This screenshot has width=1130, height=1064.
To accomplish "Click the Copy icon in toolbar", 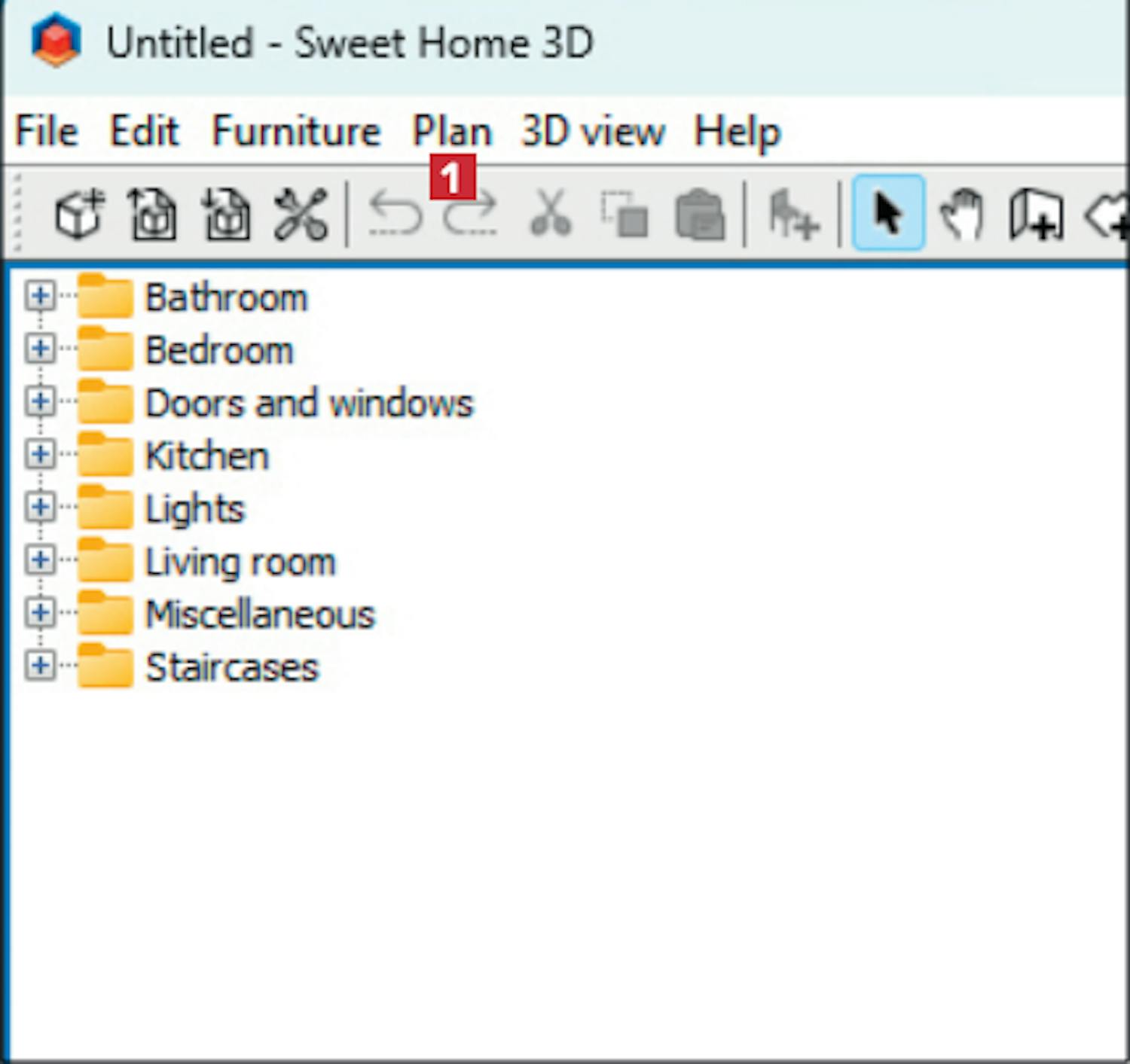I will pyautogui.click(x=625, y=215).
